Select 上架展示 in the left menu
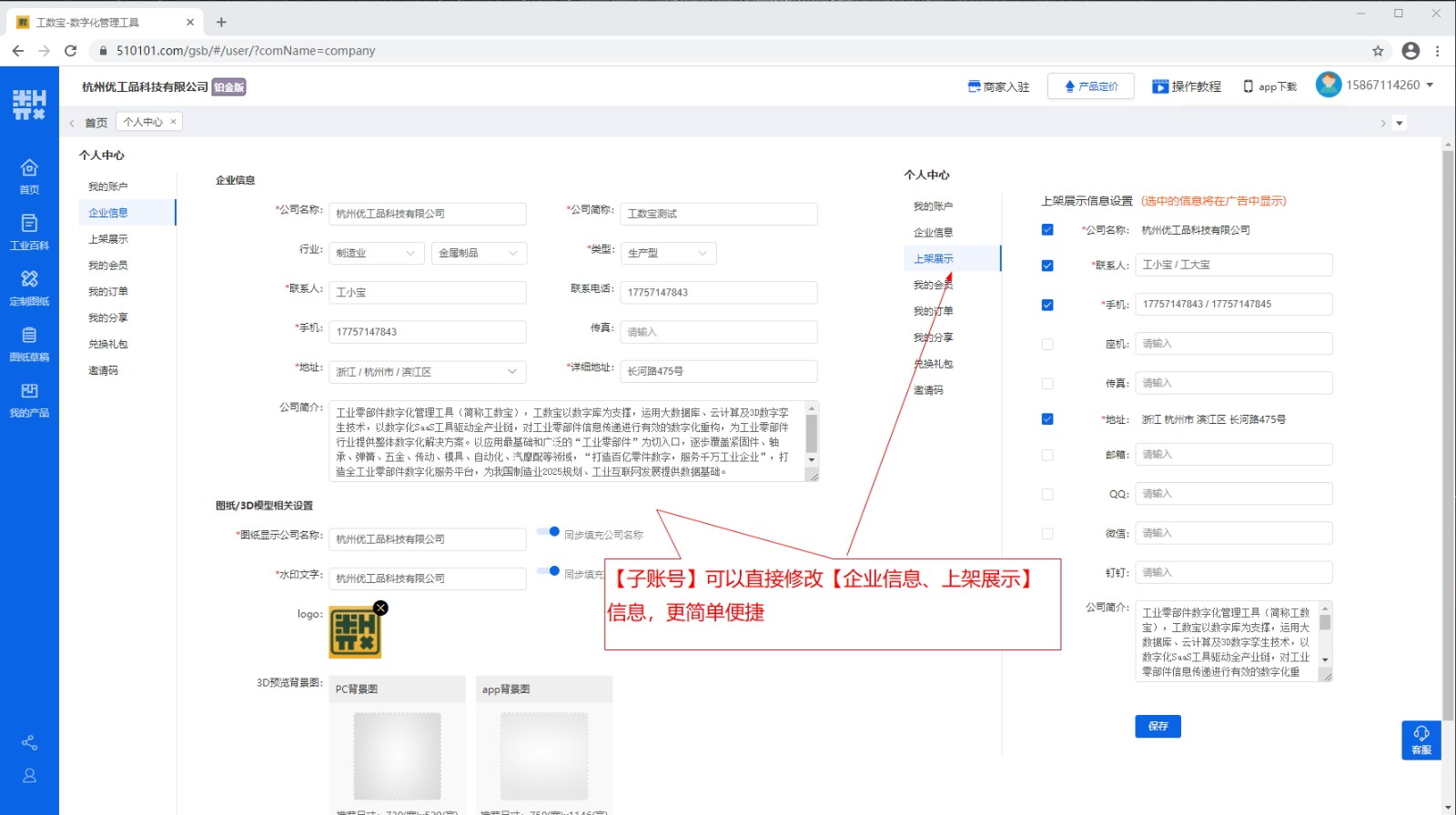The height and width of the screenshot is (815, 1456). [x=108, y=239]
